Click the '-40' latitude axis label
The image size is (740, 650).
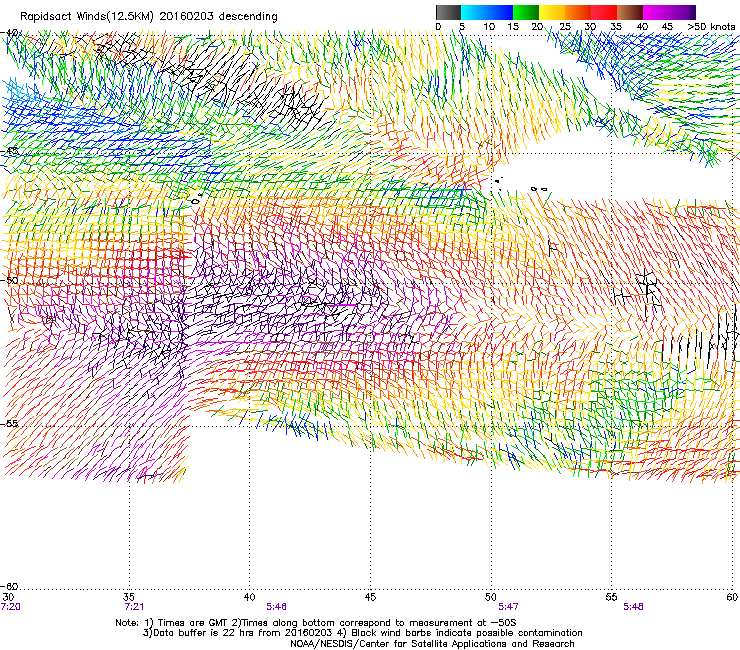(x=10, y=33)
